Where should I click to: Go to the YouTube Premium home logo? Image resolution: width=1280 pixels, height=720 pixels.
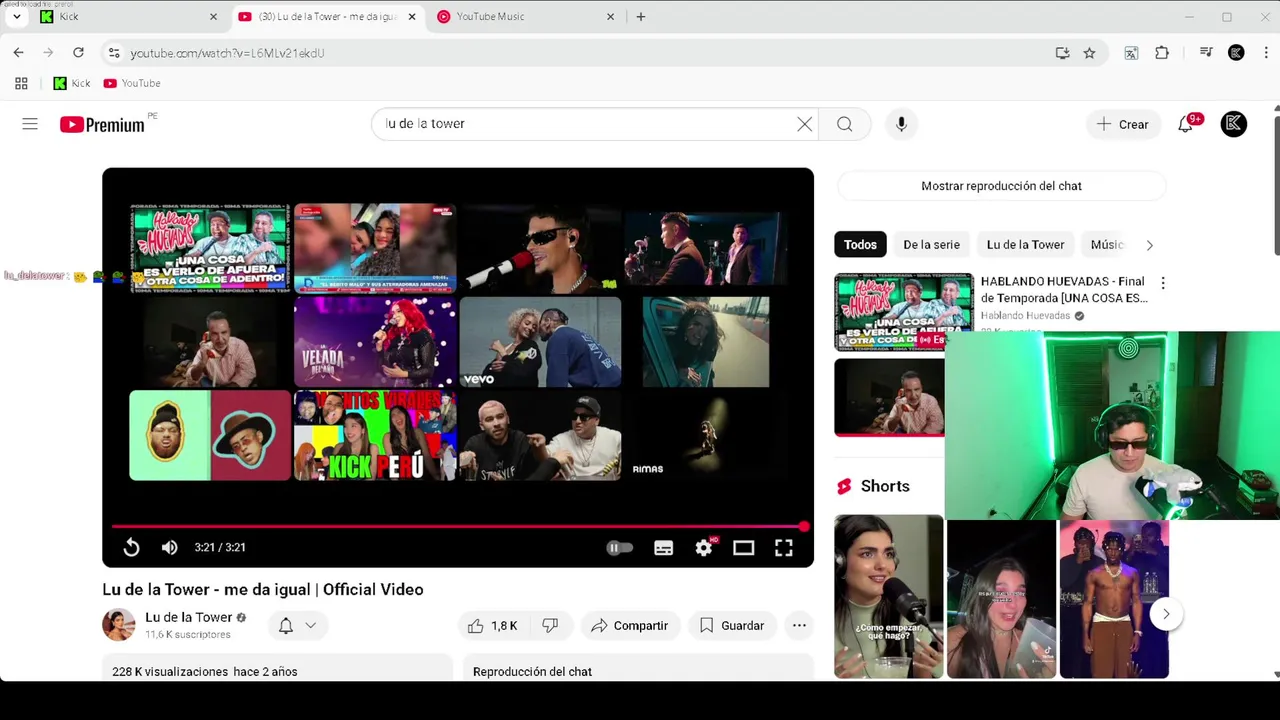click(102, 124)
